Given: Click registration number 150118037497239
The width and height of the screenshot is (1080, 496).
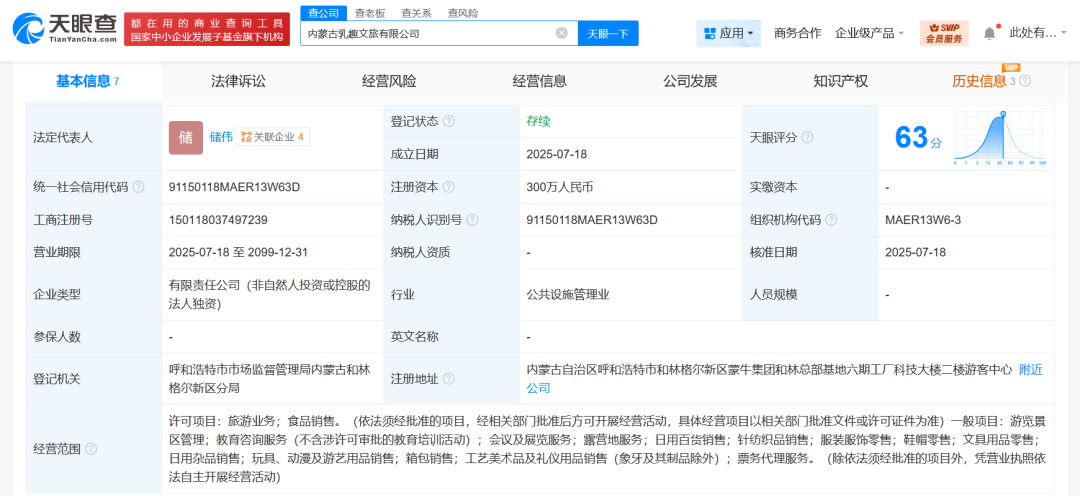Looking at the screenshot, I should coord(218,220).
